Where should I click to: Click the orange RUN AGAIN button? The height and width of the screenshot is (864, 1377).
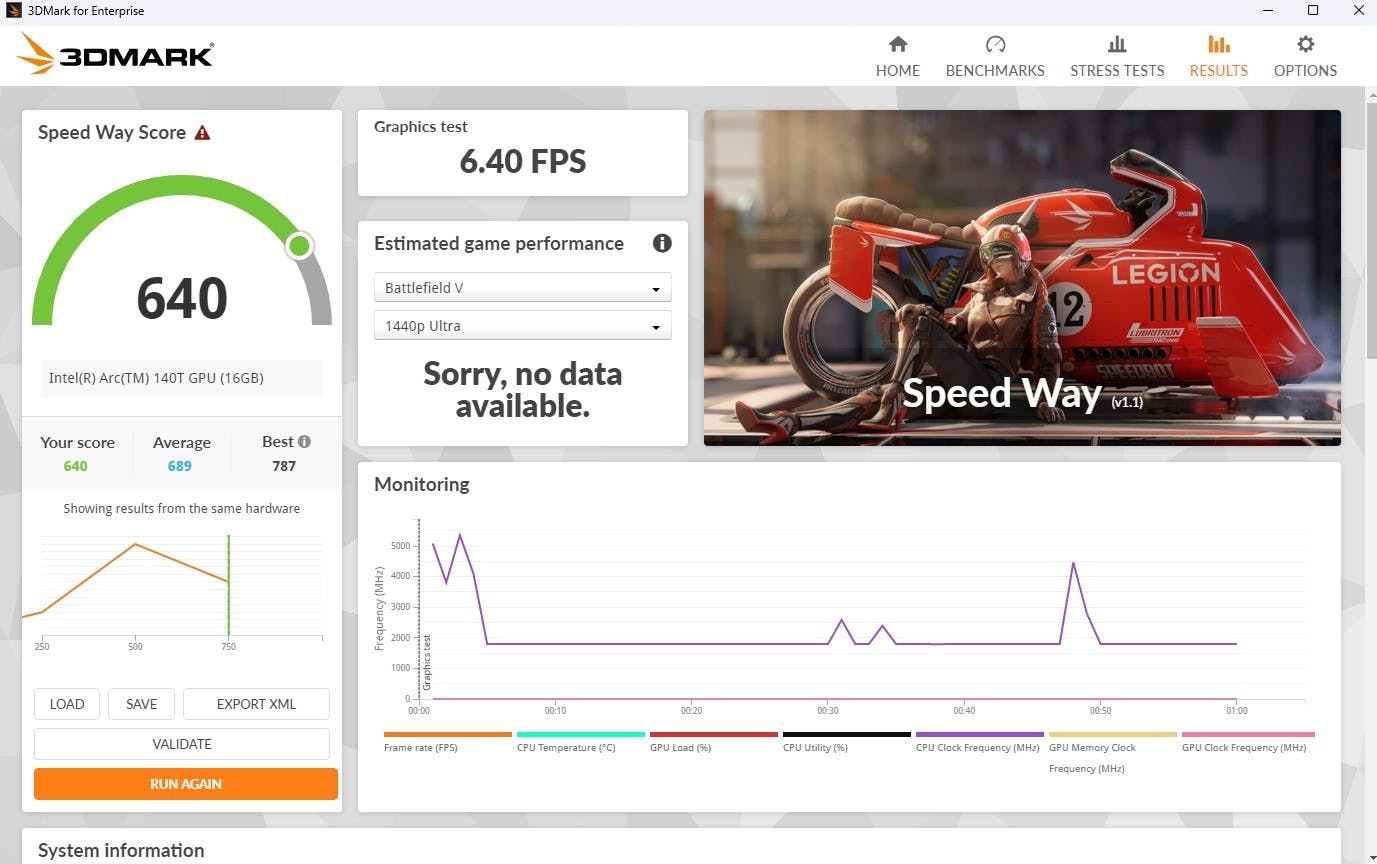point(186,784)
